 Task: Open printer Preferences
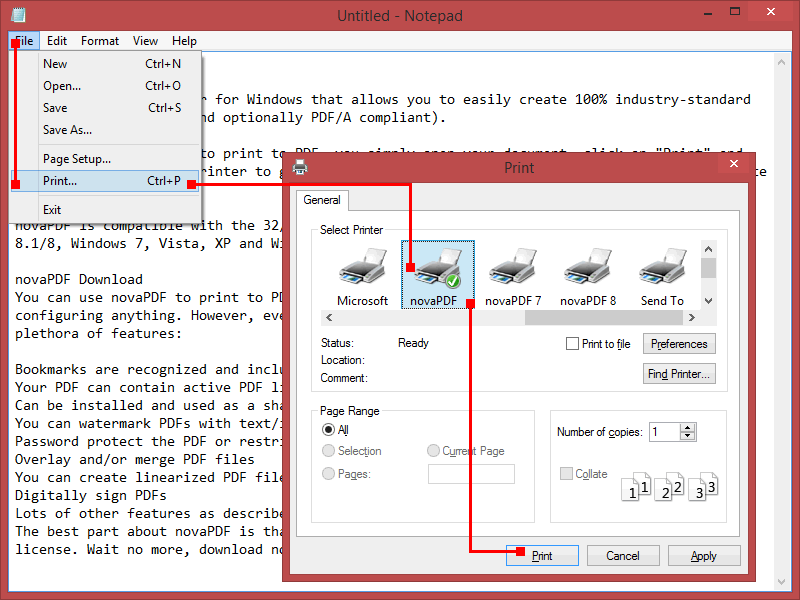coord(679,344)
